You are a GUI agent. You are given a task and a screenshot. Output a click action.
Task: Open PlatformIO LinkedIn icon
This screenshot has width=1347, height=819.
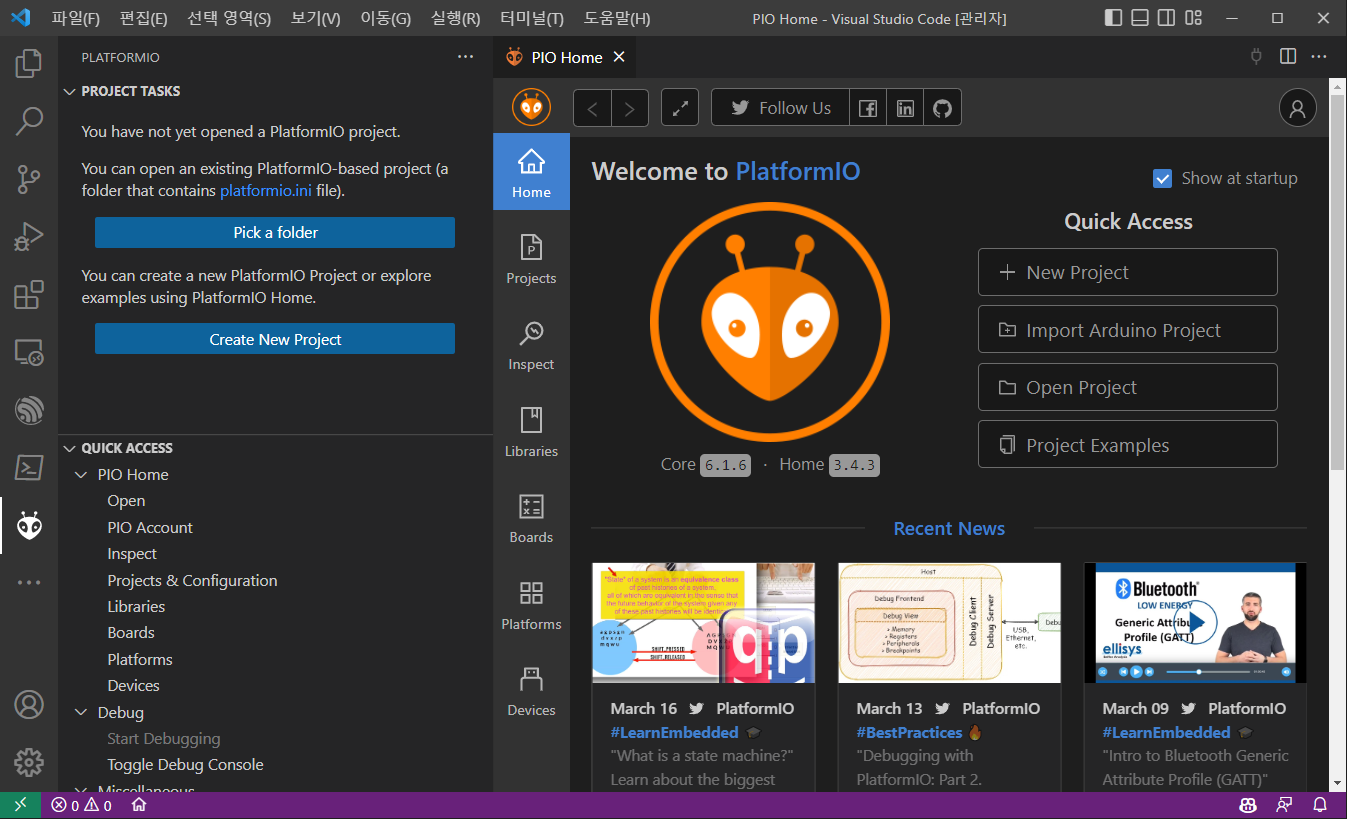tap(905, 108)
